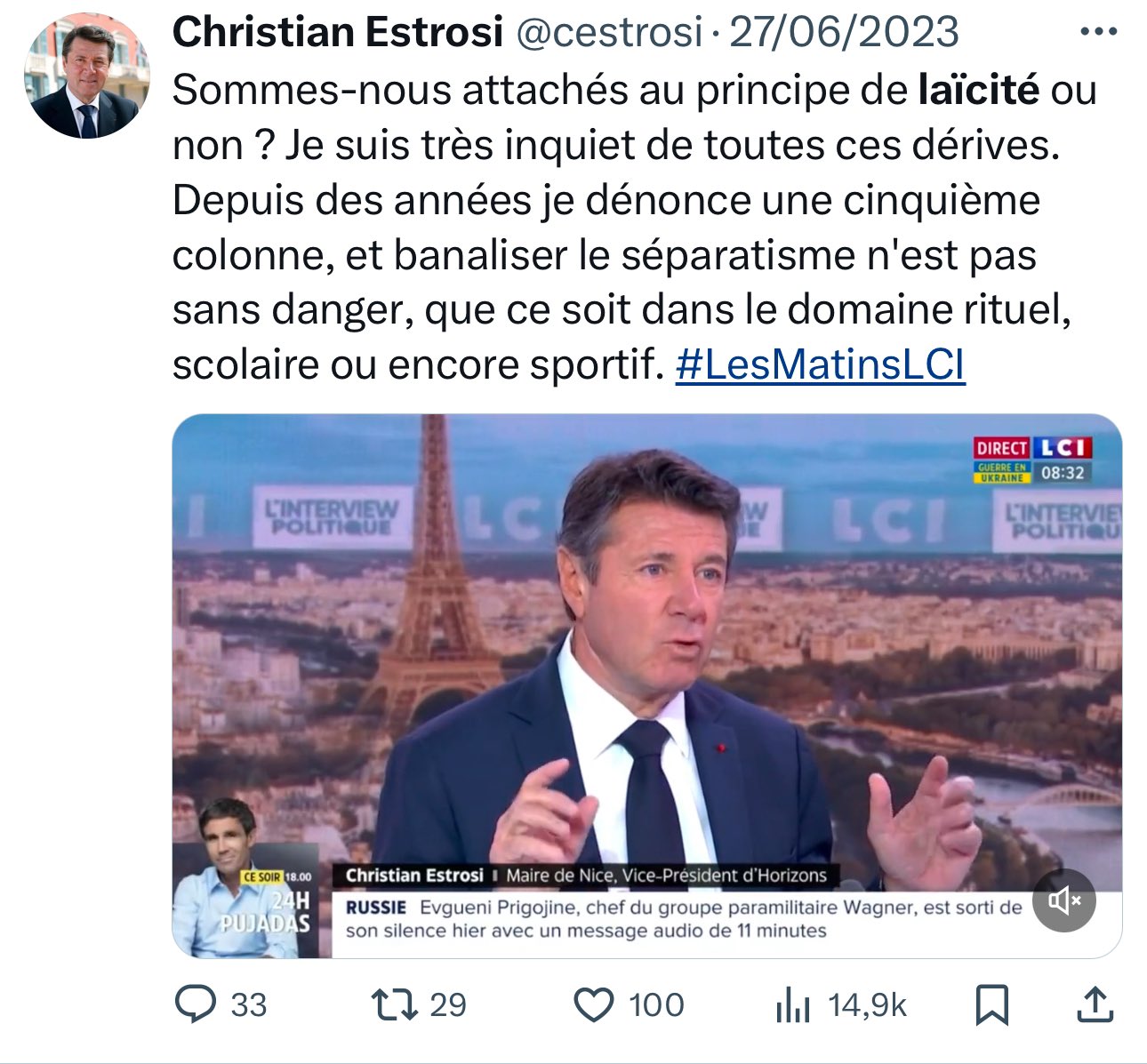
Task: Reply to the tweet via speech bubble icon
Action: coord(196,1004)
